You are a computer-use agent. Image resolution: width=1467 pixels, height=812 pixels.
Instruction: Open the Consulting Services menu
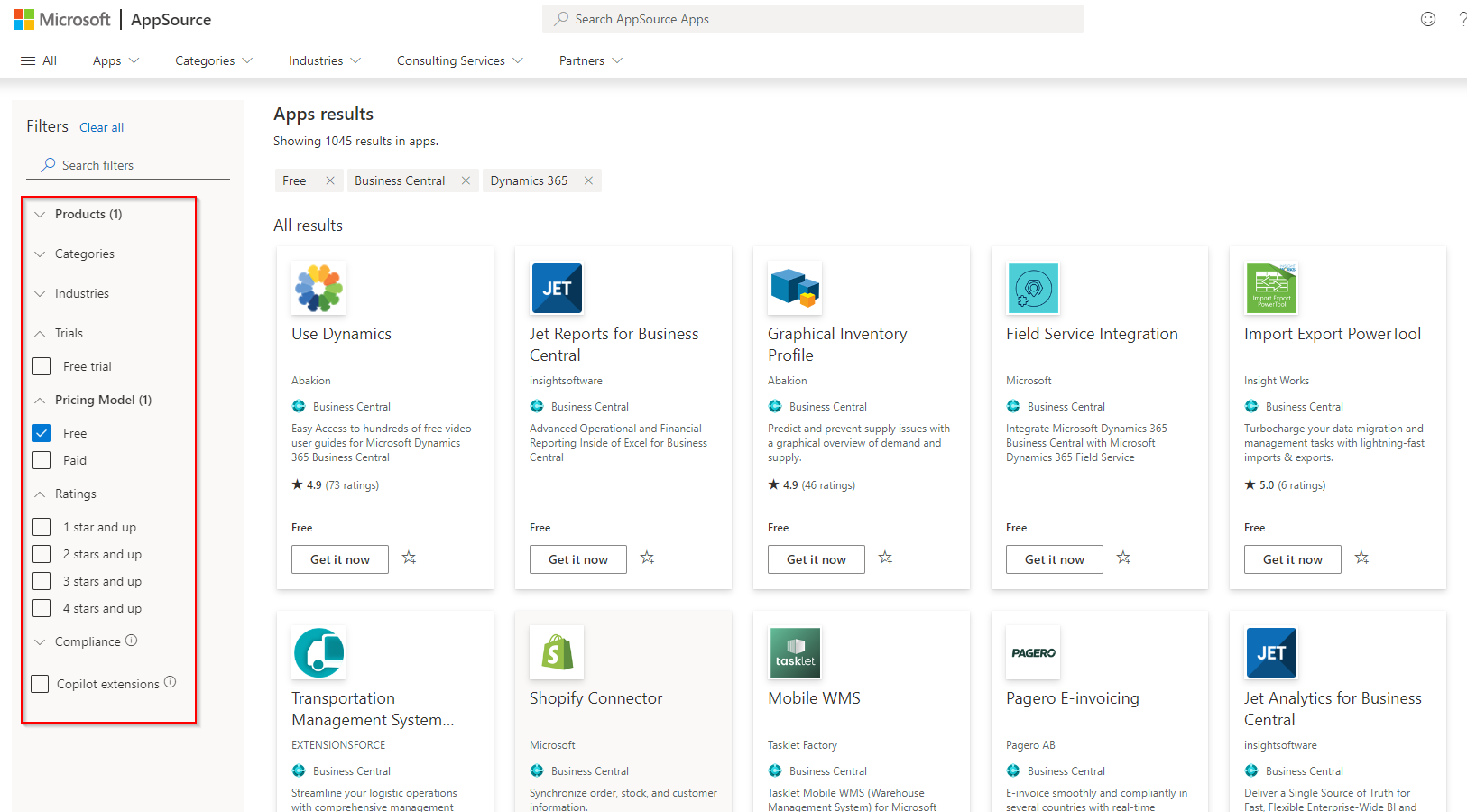(x=460, y=60)
